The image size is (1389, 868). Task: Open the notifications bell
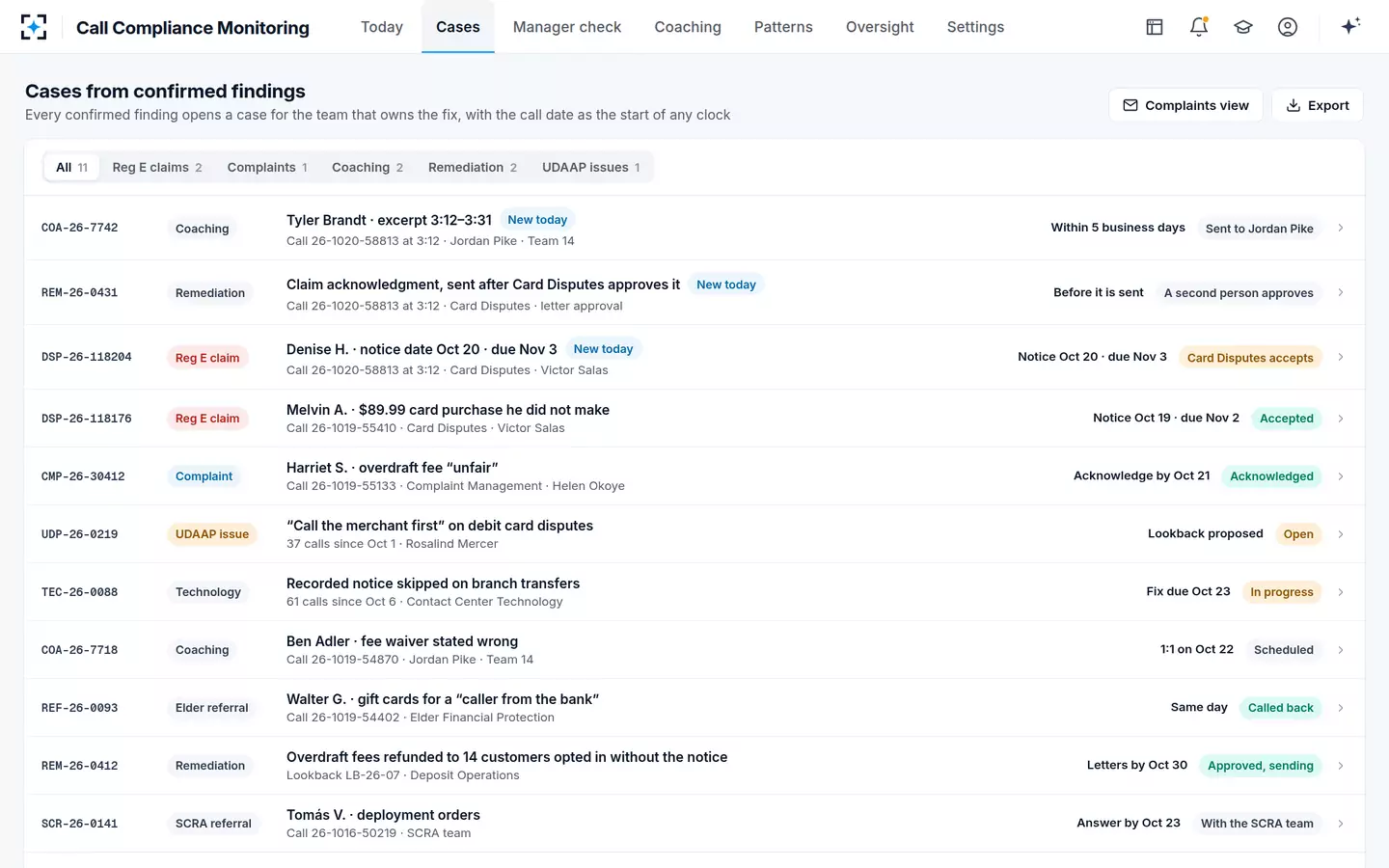1199,27
